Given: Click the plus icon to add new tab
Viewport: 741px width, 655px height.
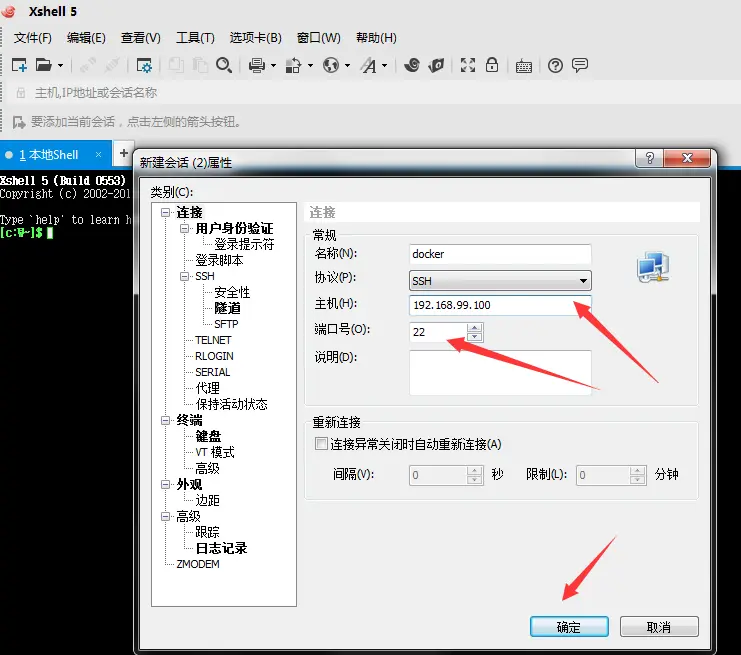Looking at the screenshot, I should [x=124, y=153].
